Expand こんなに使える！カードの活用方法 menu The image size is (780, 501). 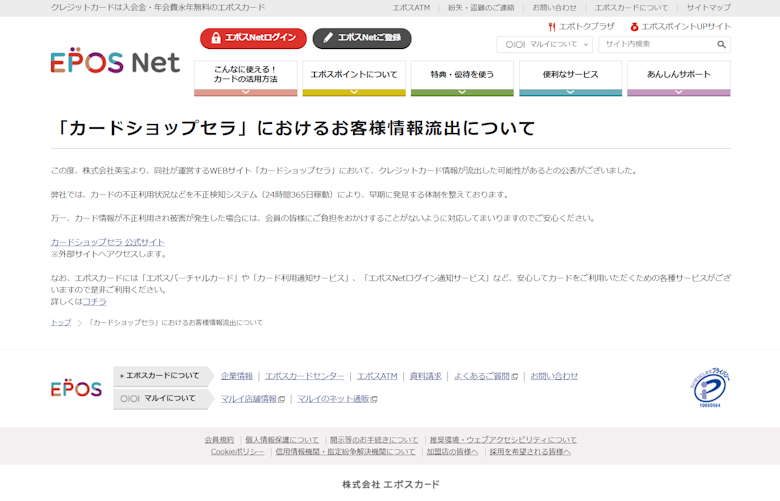(246, 78)
